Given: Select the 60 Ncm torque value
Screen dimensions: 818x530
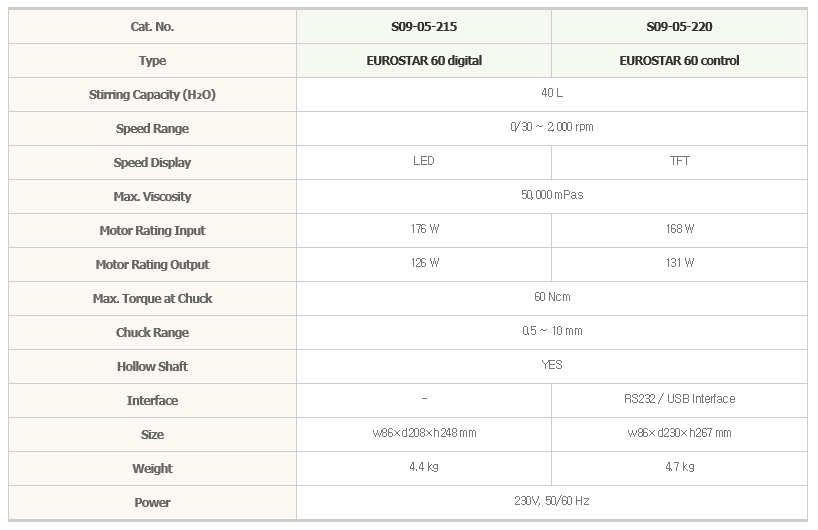Looking at the screenshot, I should pyautogui.click(x=552, y=297).
